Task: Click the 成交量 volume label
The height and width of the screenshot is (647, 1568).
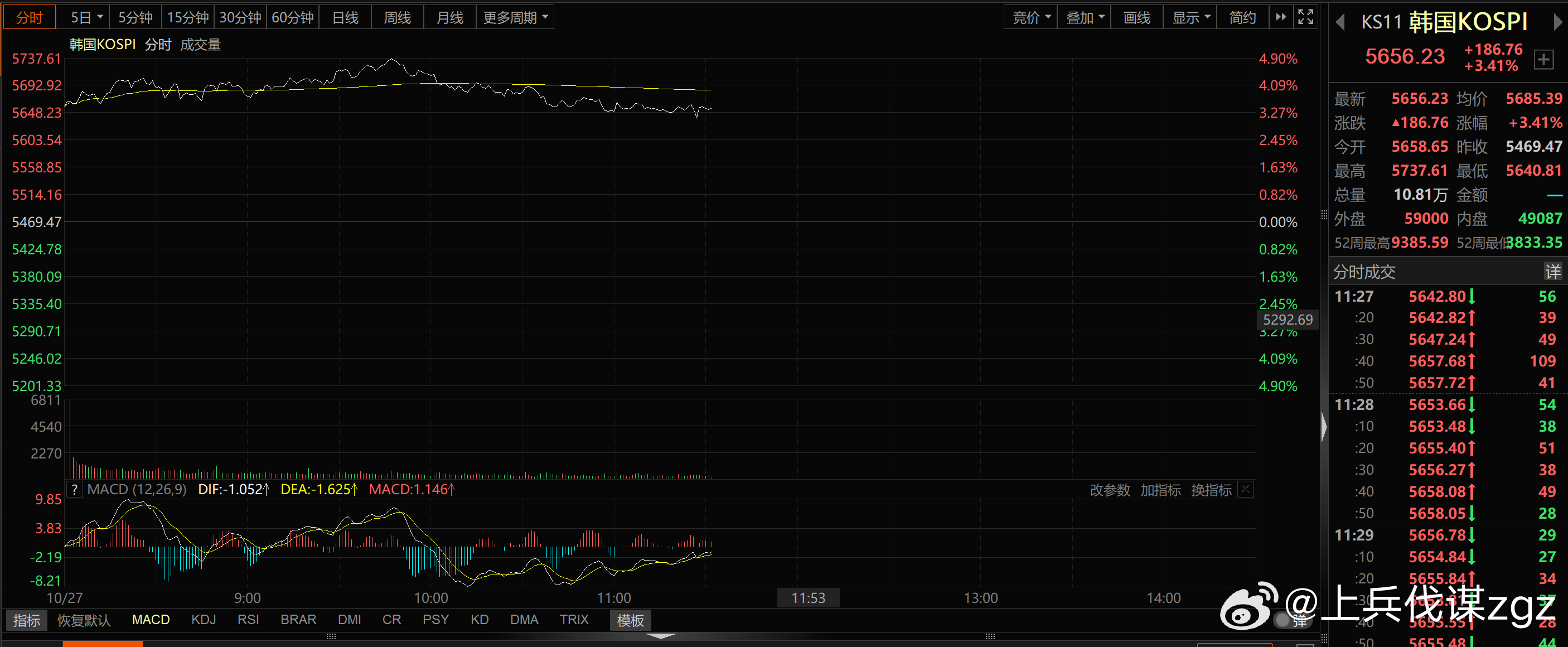Action: pyautogui.click(x=200, y=45)
